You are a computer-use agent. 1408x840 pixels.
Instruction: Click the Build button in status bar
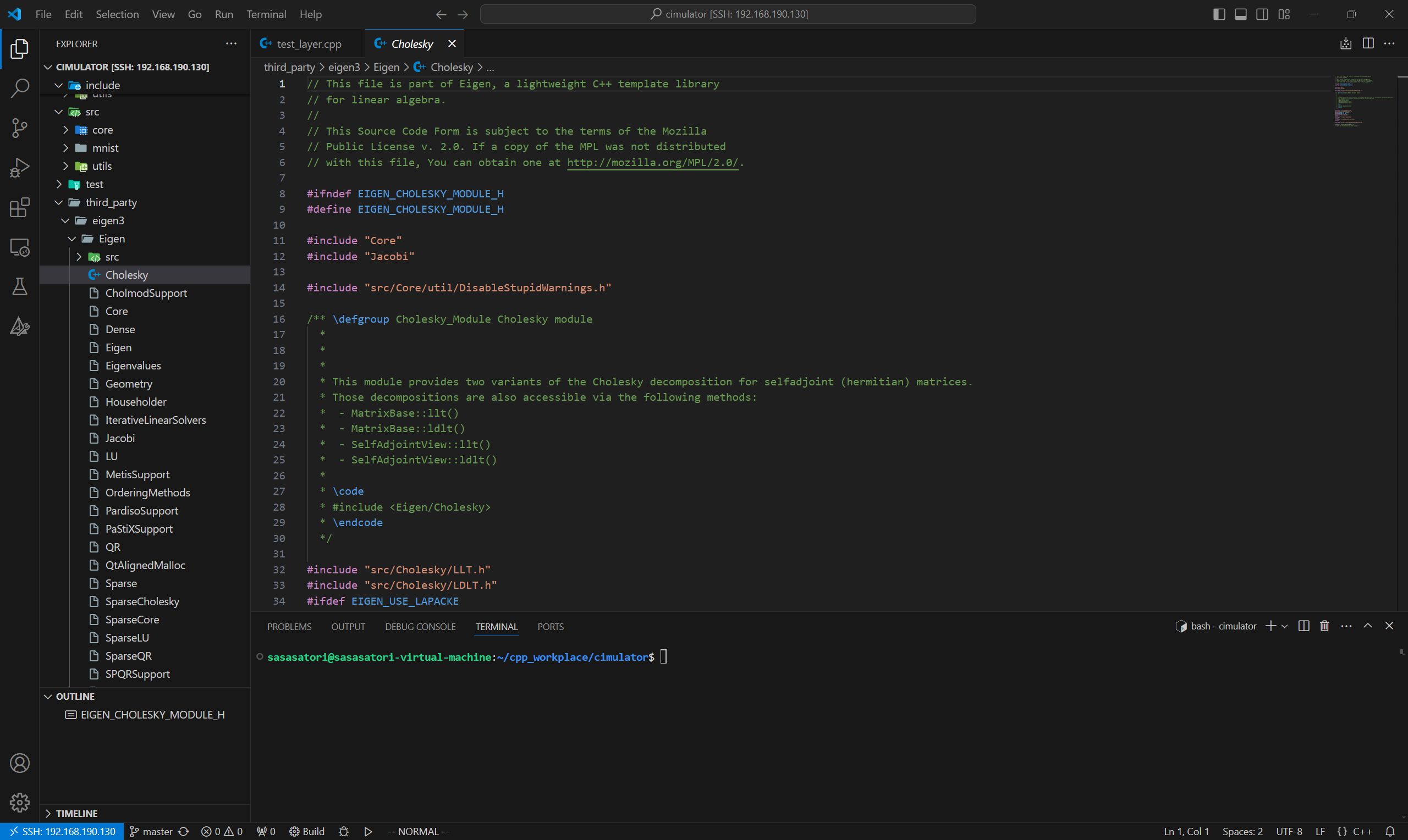[x=307, y=832]
